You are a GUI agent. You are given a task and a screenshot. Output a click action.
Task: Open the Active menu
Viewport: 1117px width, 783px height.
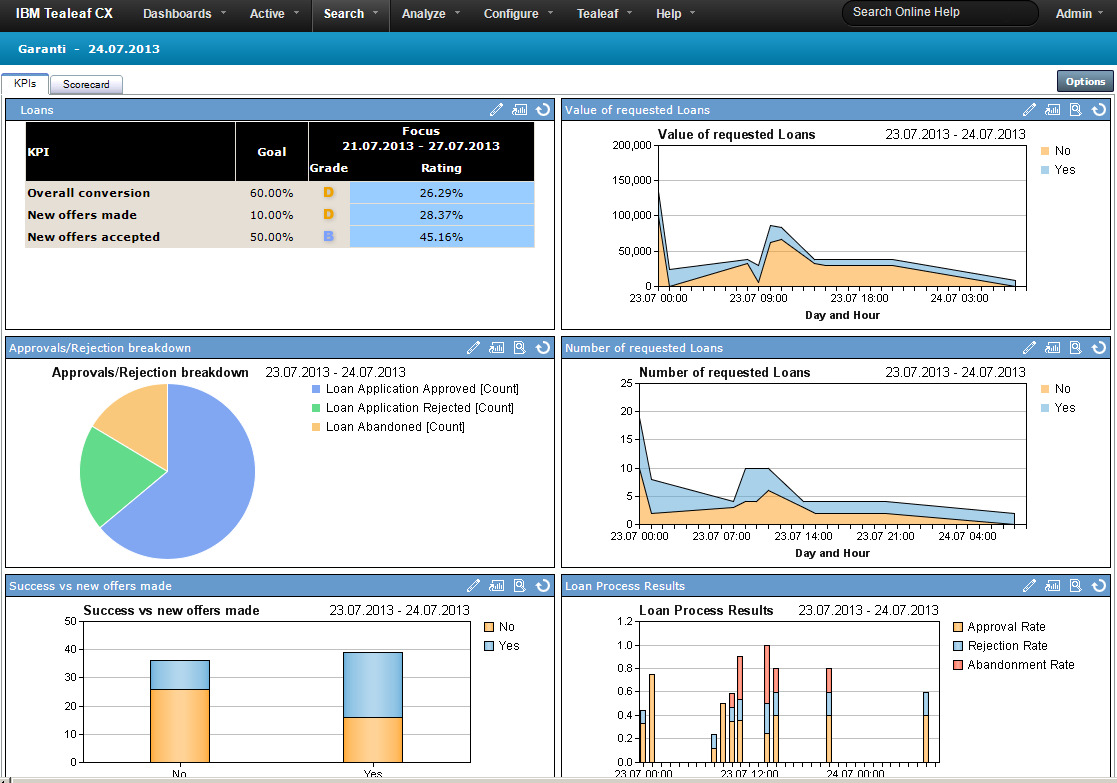pos(274,14)
